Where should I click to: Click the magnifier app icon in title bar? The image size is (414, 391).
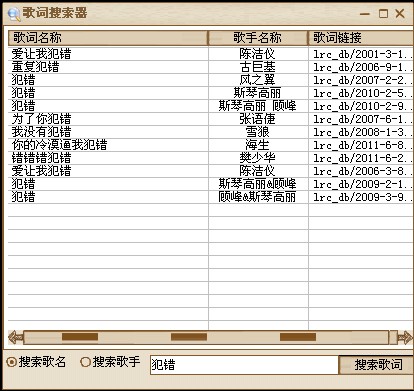point(13,14)
